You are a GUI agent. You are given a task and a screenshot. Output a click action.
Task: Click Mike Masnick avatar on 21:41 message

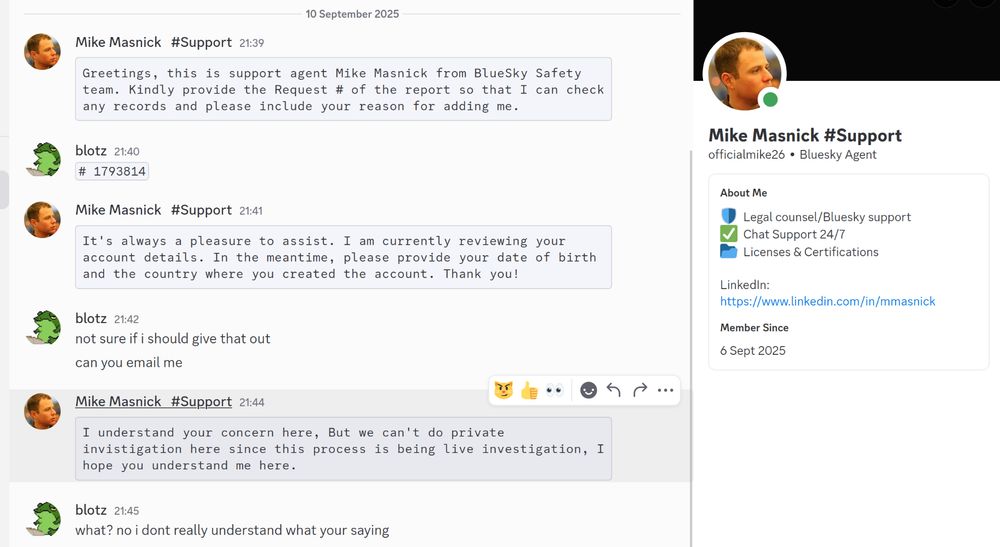[42, 220]
